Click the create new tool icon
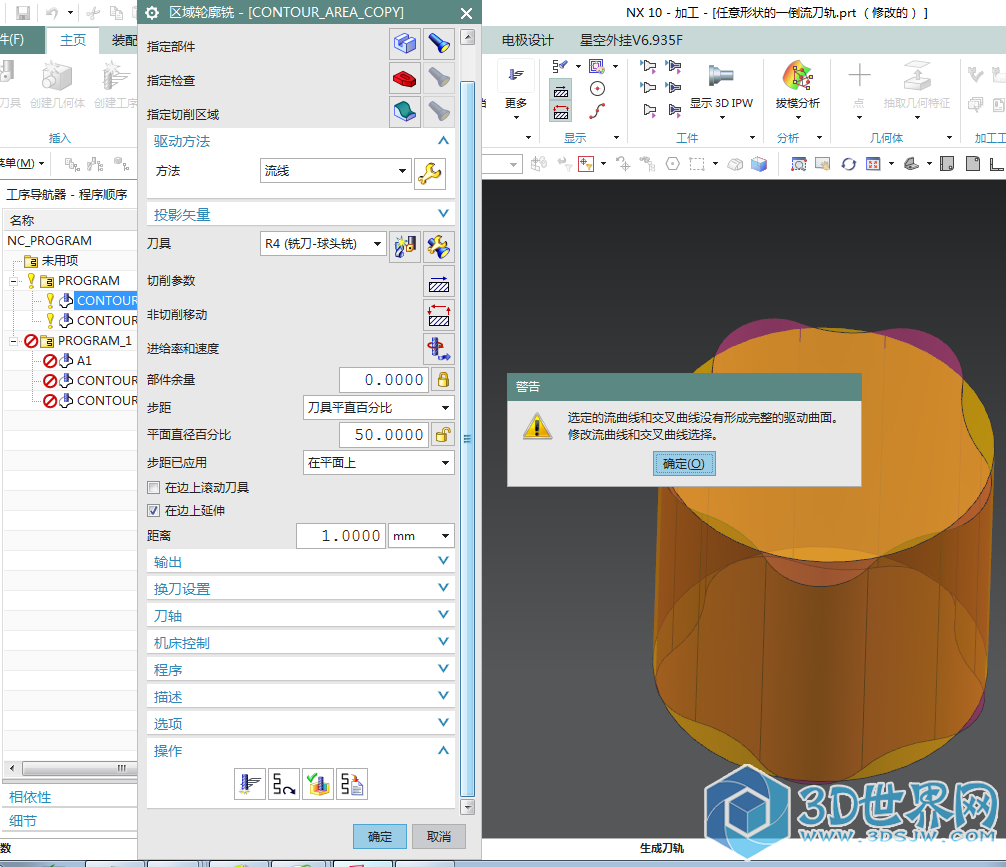Image resolution: width=1006 pixels, height=867 pixels. 405,246
